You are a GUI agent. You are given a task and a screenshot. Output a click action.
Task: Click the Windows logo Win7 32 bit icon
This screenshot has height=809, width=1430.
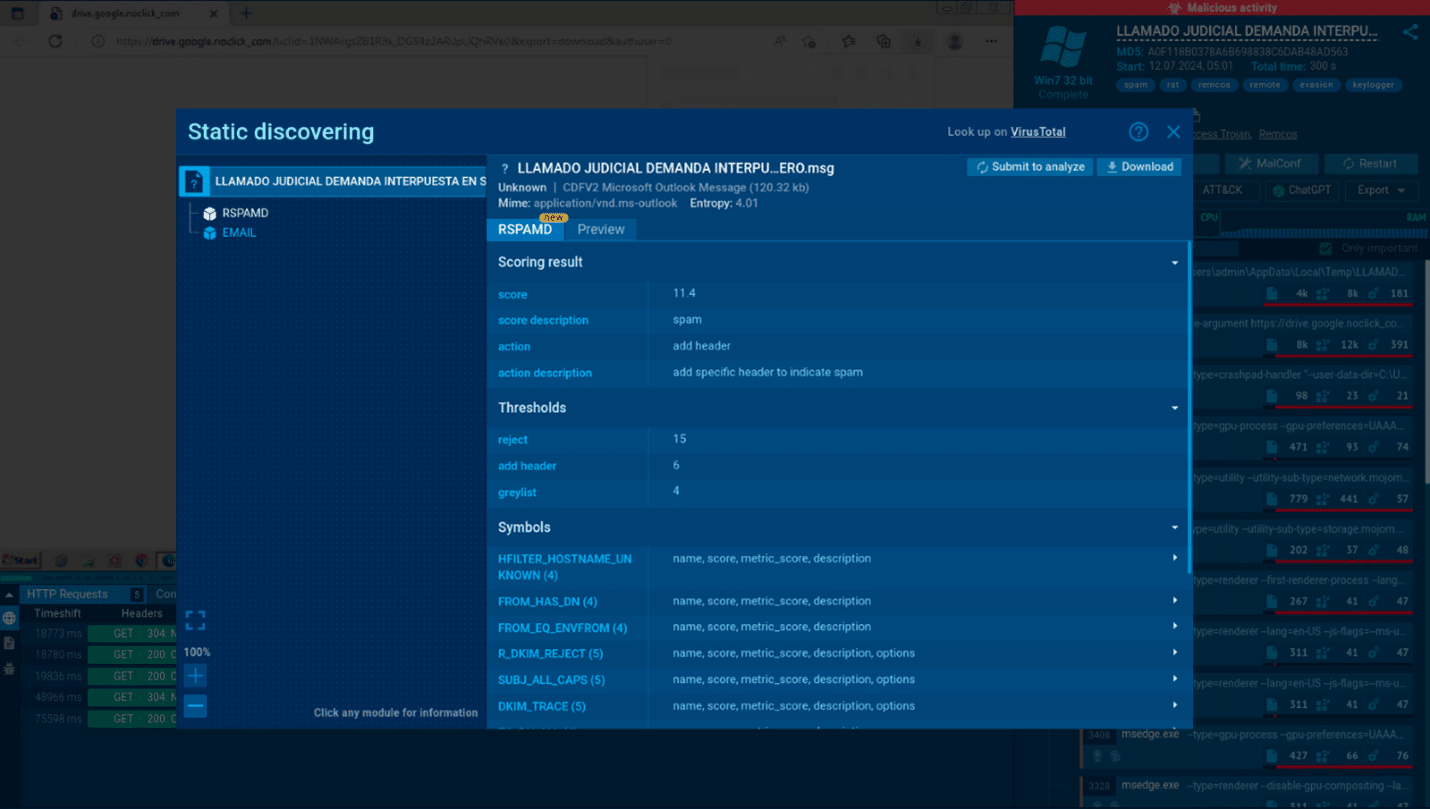(1063, 47)
